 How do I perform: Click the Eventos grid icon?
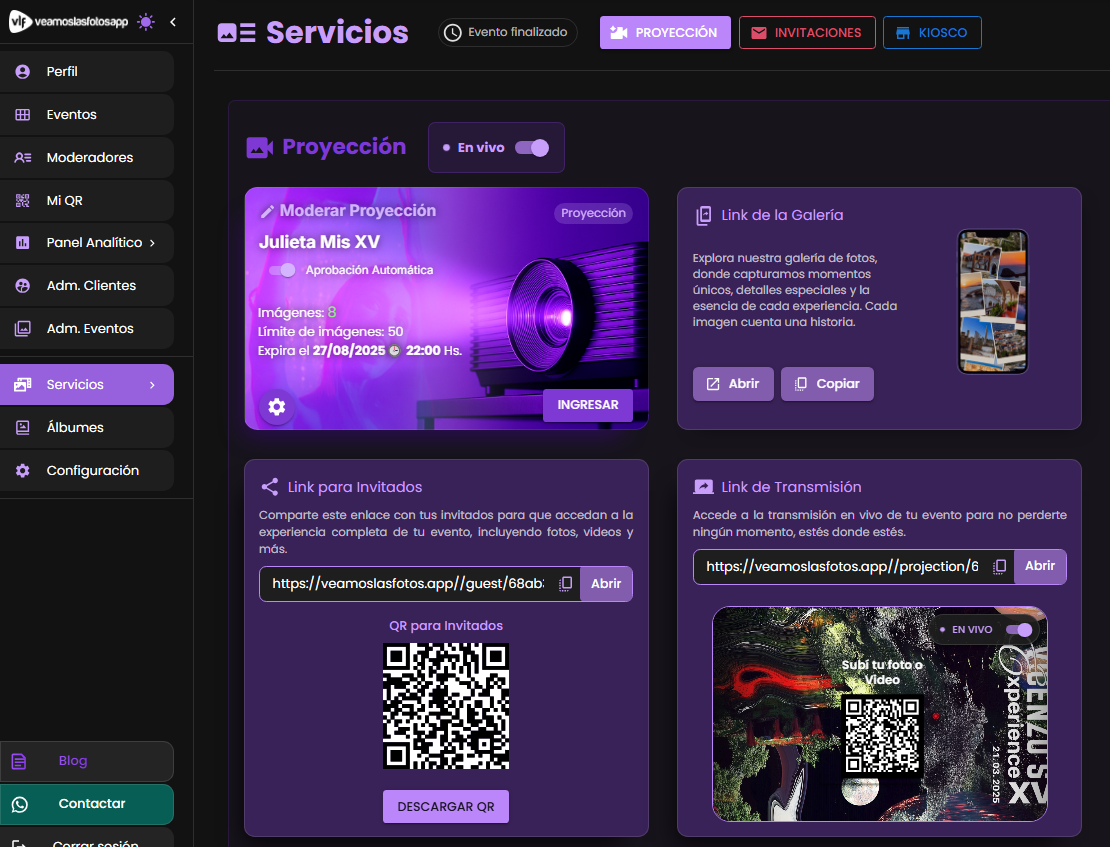point(23,115)
